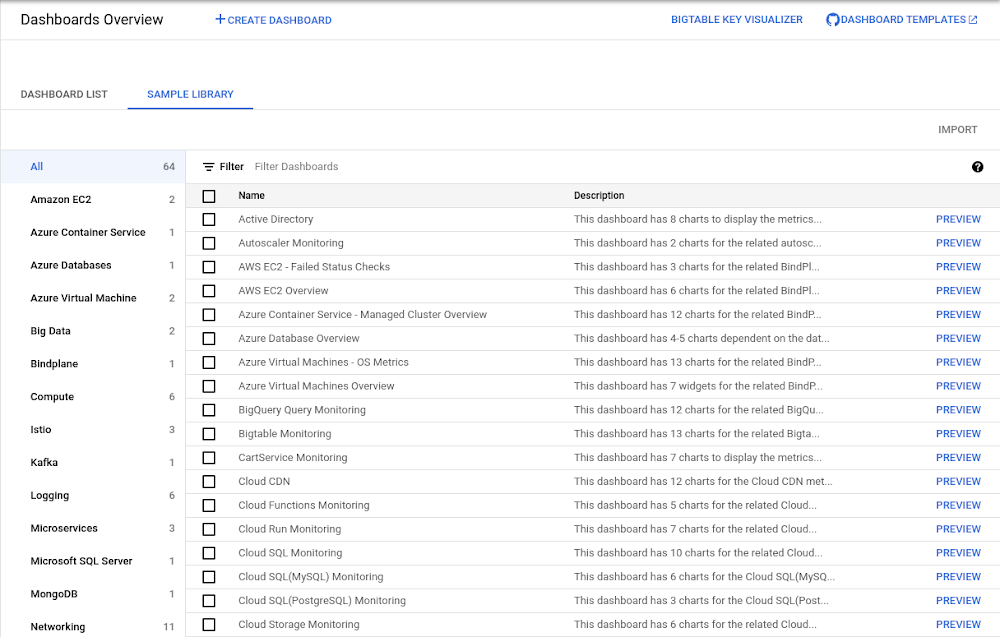Select the Azure Database Overview checkbox

tap(209, 339)
